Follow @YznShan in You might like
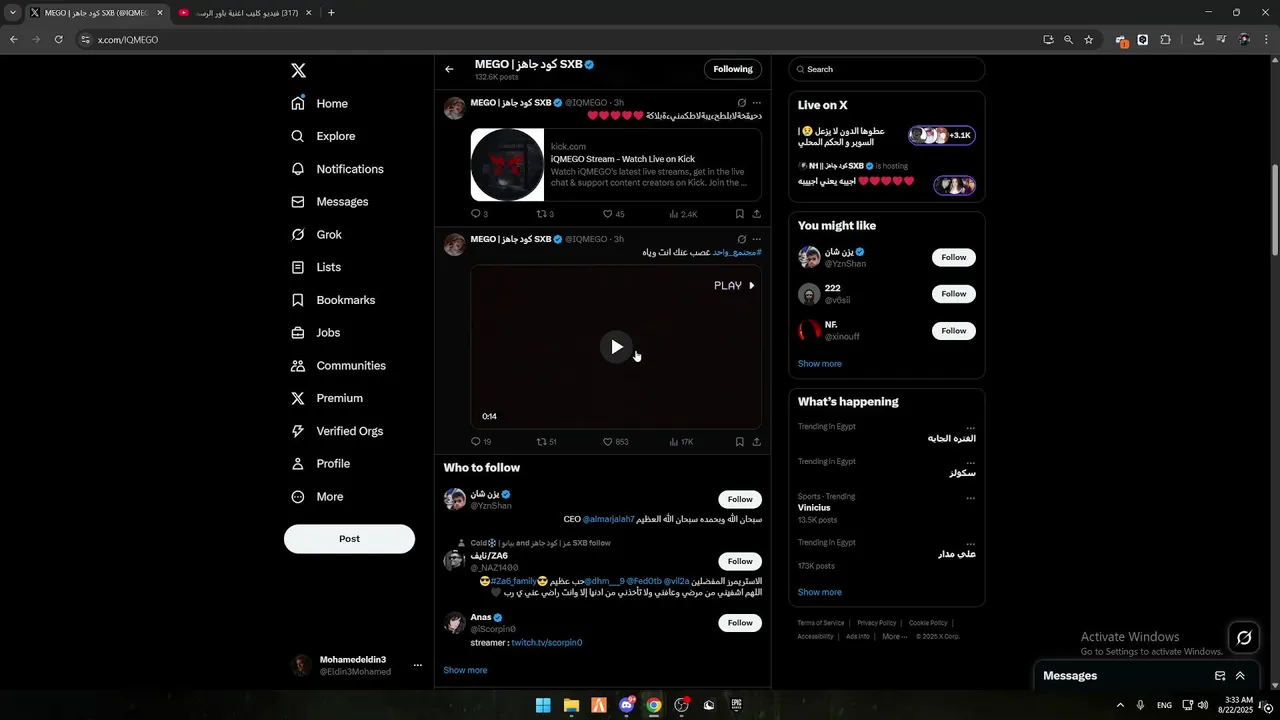Viewport: 1280px width, 720px height. click(x=954, y=257)
